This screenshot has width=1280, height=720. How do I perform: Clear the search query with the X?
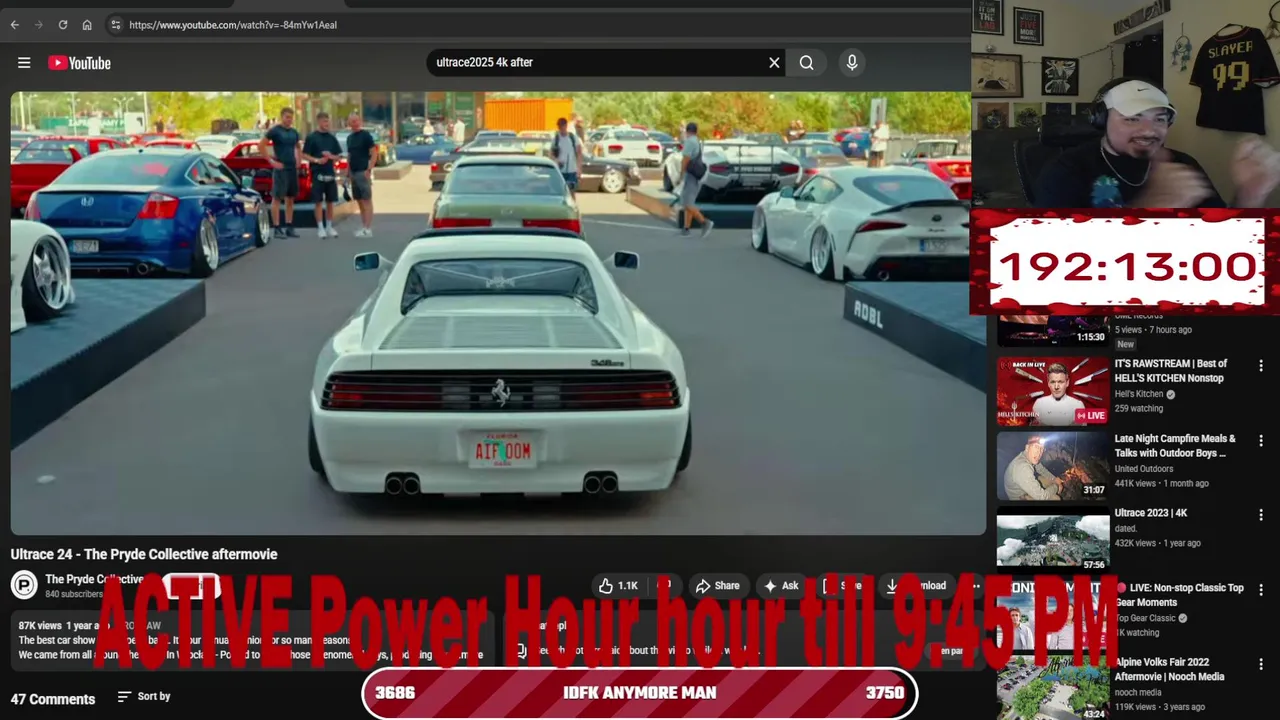774,62
